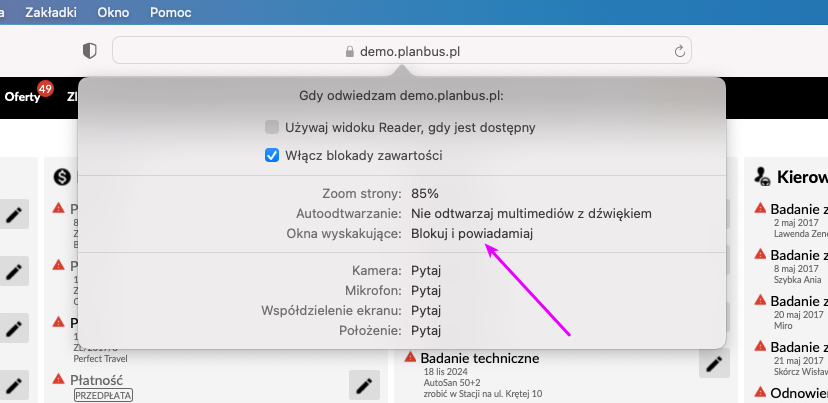Image resolution: width=828 pixels, height=403 pixels.
Task: Open the Zoom strony 85% dropdown
Action: click(424, 193)
